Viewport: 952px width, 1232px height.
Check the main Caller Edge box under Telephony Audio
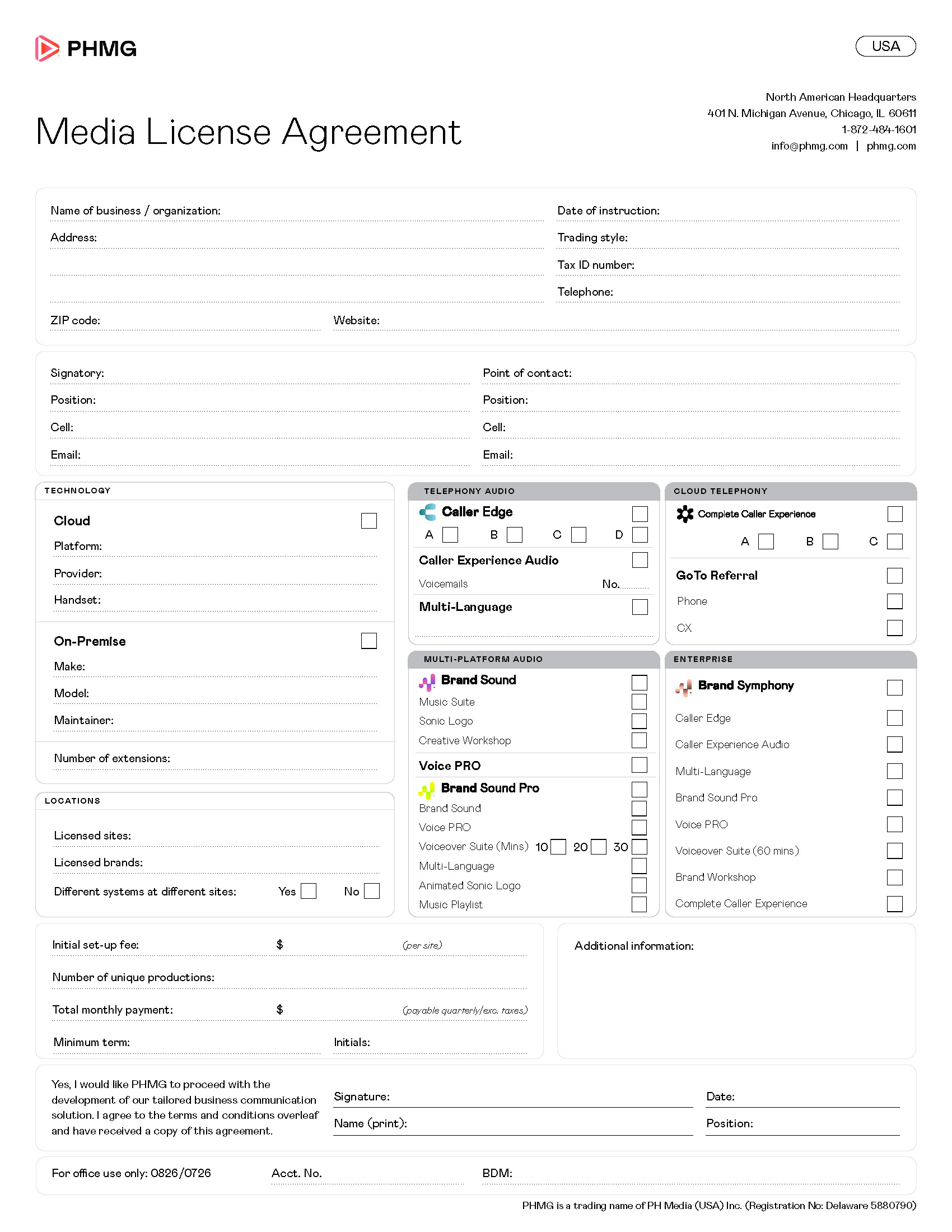[x=640, y=514]
